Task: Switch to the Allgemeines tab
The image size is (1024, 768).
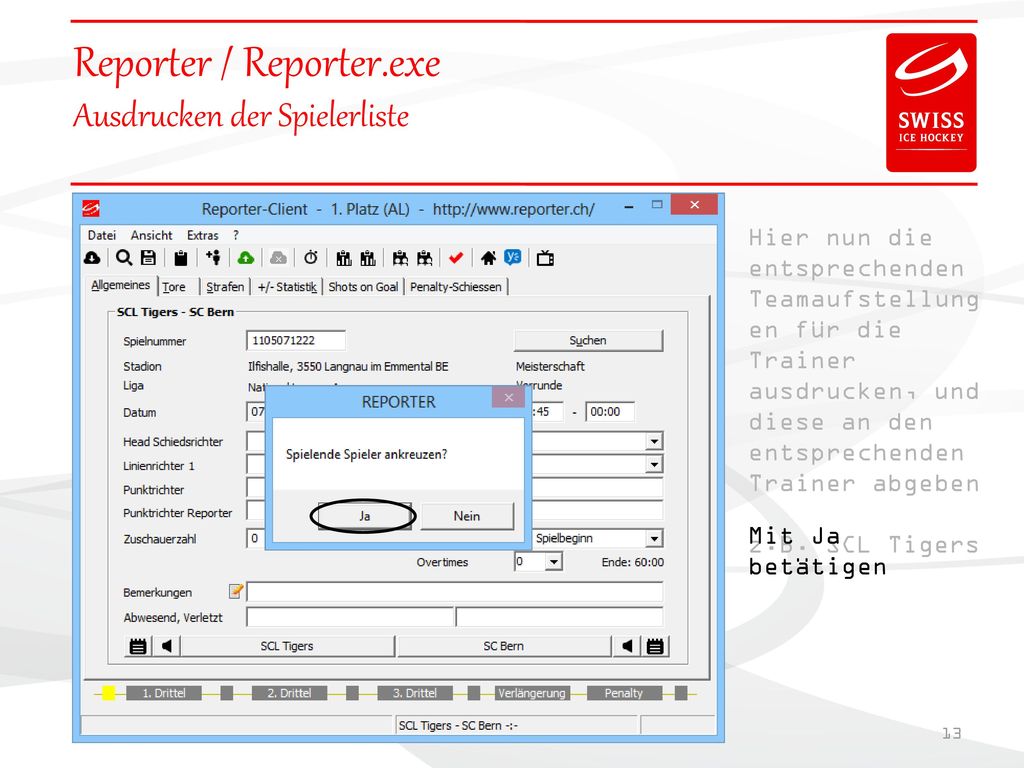Action: 121,285
